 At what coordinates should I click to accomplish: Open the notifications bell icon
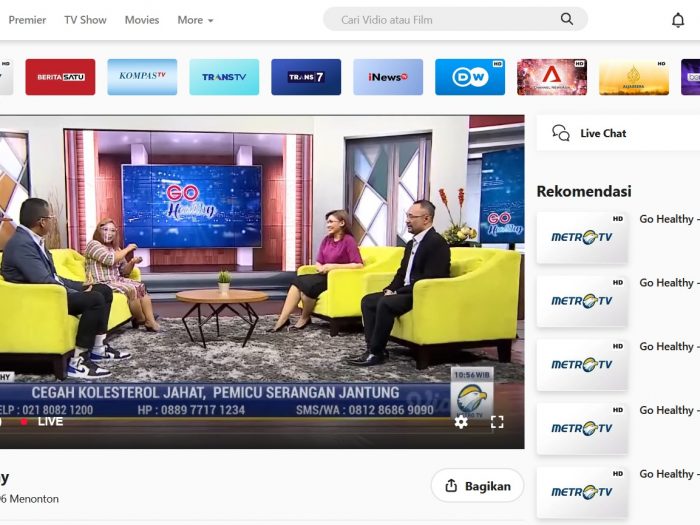pyautogui.click(x=678, y=20)
